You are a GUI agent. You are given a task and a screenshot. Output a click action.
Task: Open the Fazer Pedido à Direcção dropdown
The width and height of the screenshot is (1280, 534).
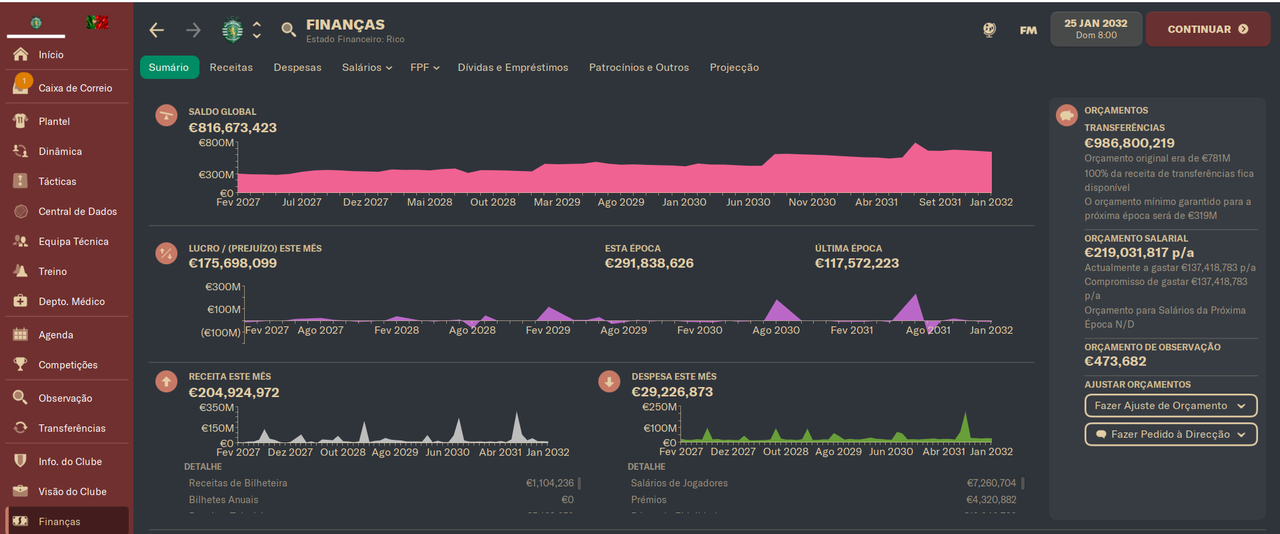[x=1171, y=435]
